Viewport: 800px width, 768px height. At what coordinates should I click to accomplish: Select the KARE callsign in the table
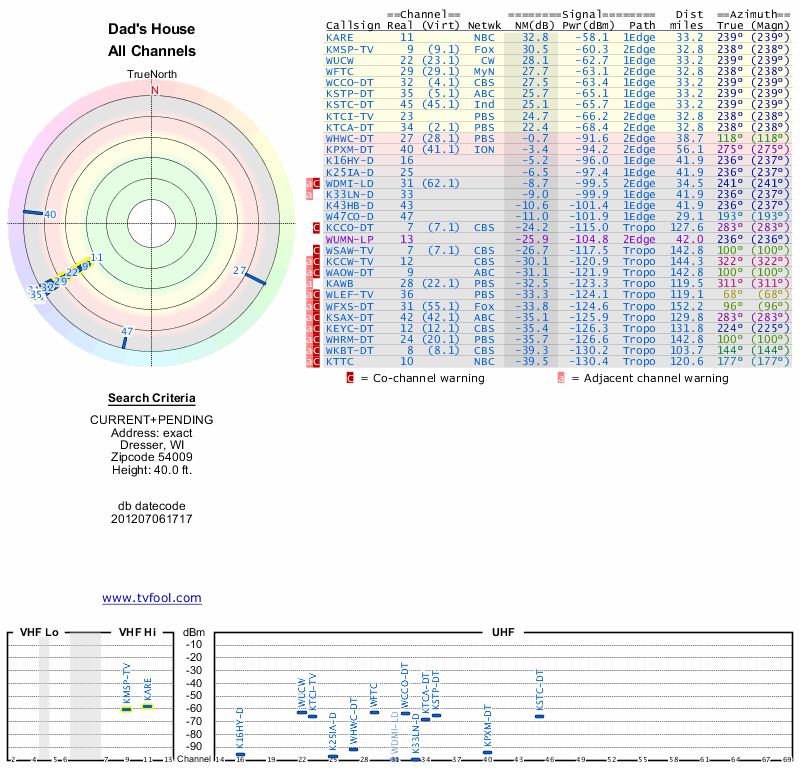click(339, 37)
